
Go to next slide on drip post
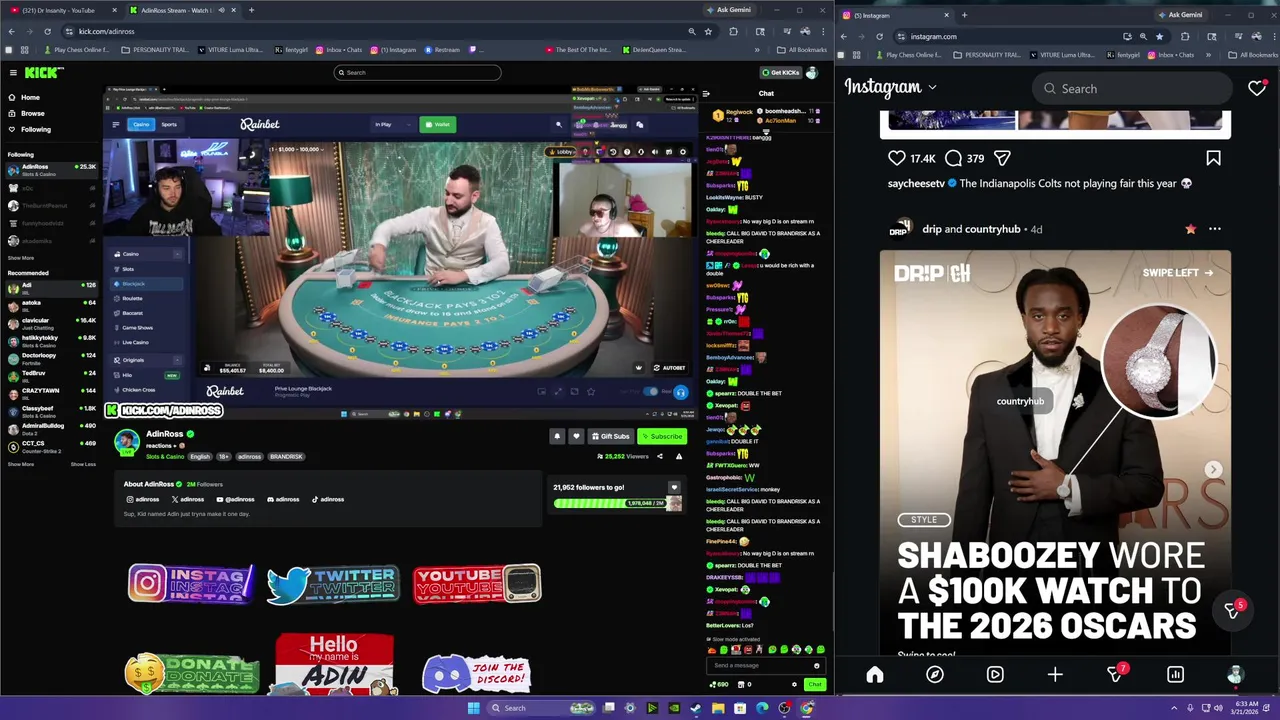pos(1213,469)
